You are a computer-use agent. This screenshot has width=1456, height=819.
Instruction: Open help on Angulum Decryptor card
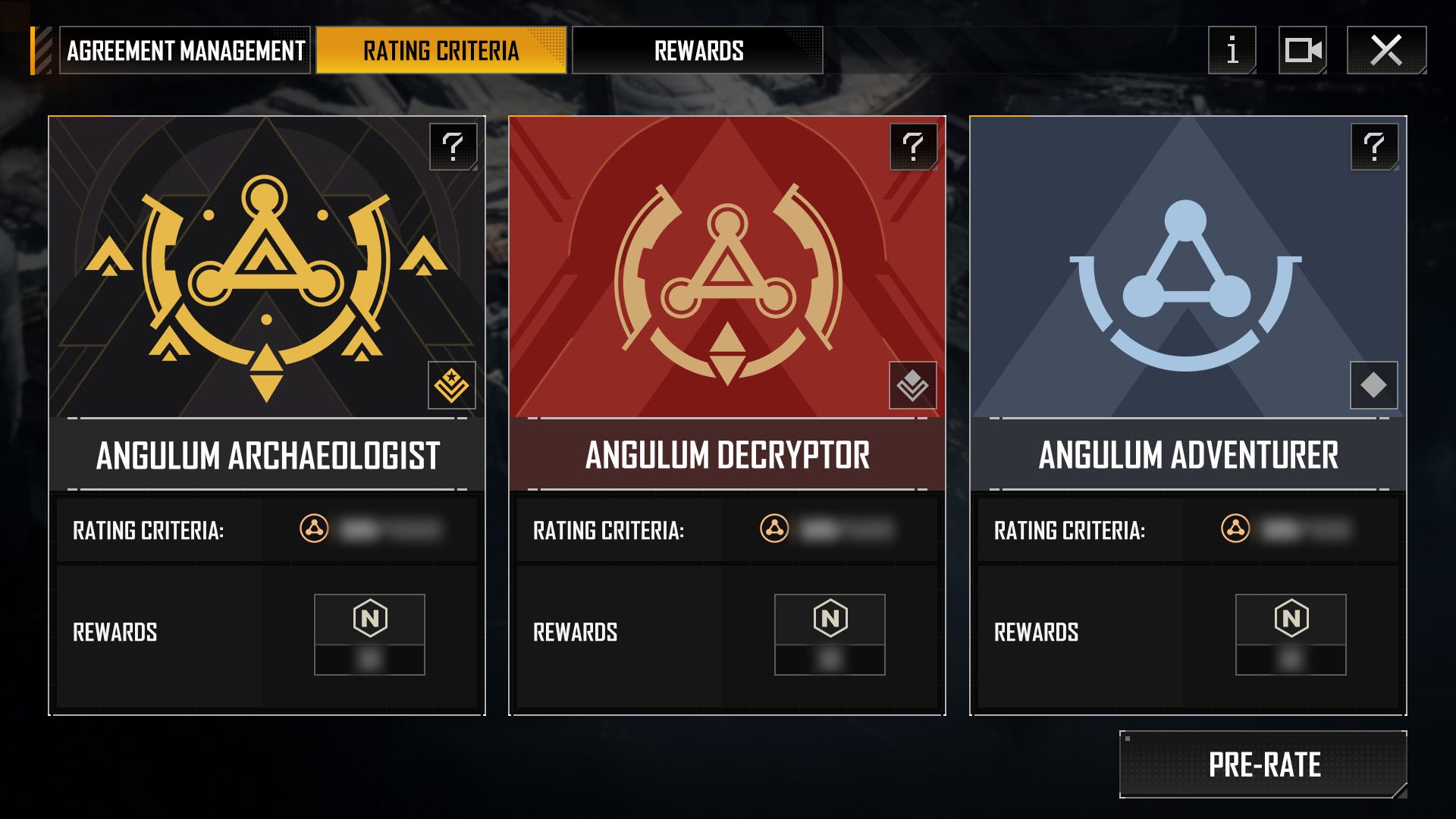913,146
